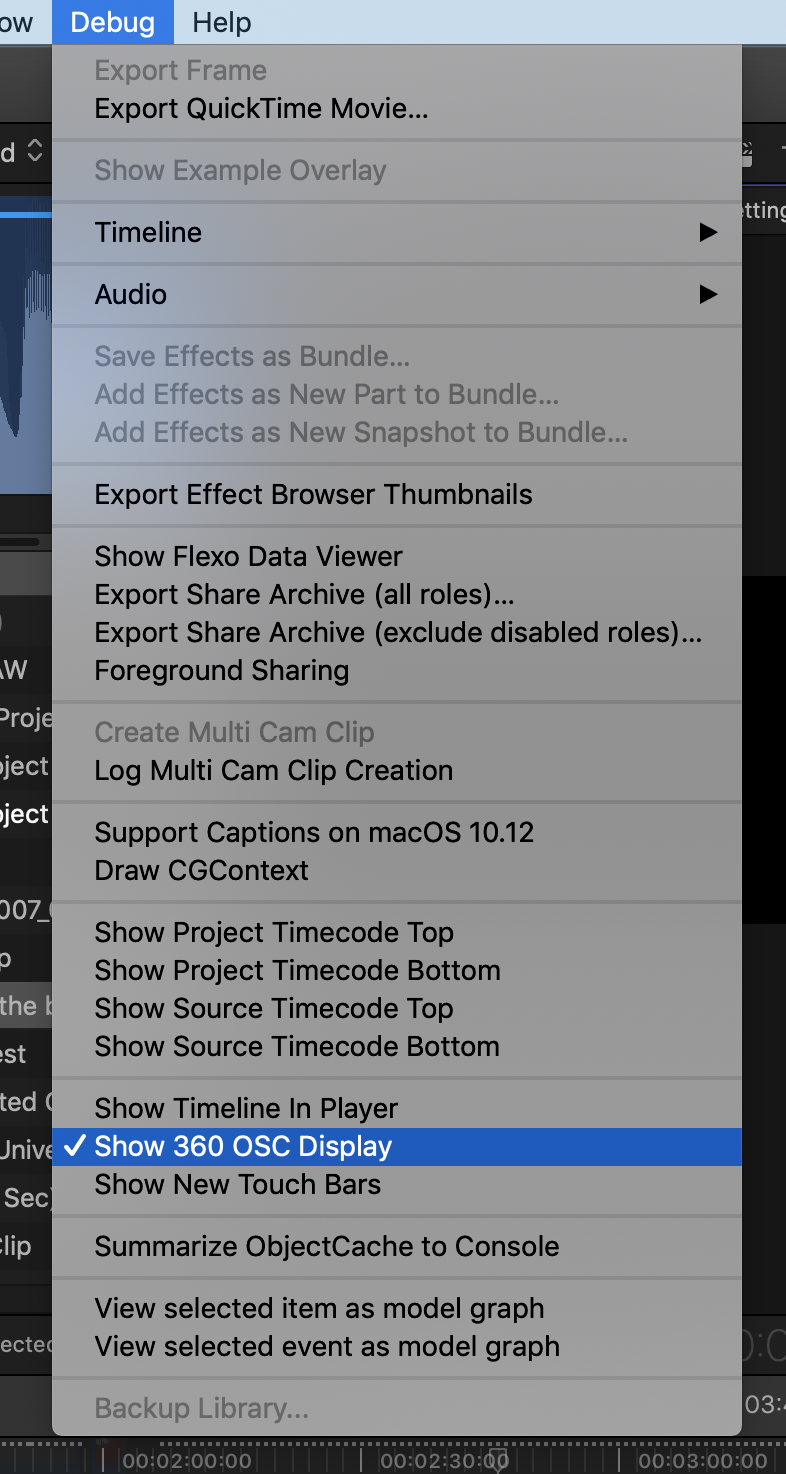Image resolution: width=786 pixels, height=1474 pixels.
Task: Enable Show Project Timecode Top
Action: click(274, 932)
